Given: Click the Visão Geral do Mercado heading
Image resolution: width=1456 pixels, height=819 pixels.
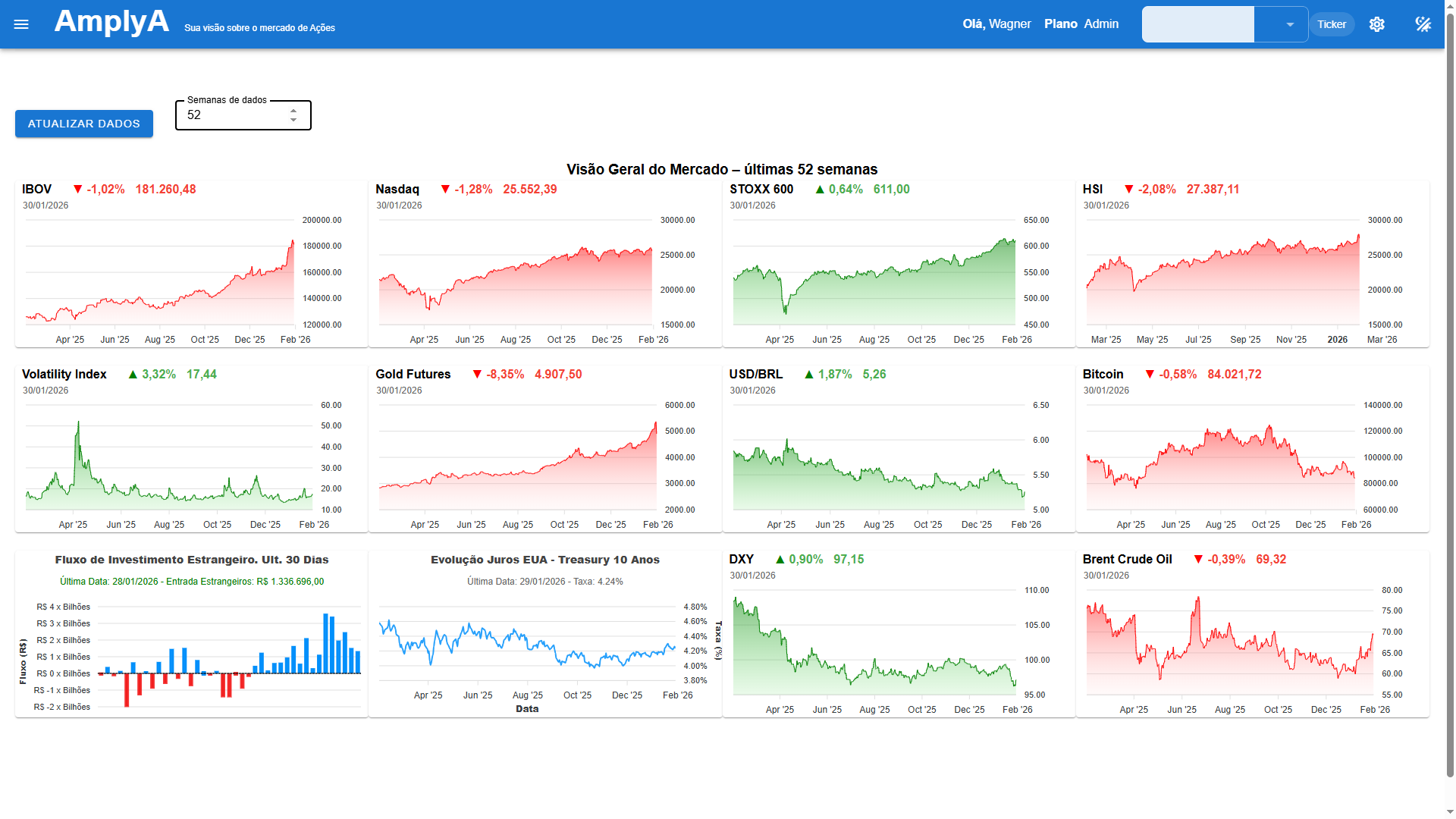Looking at the screenshot, I should coord(722,169).
